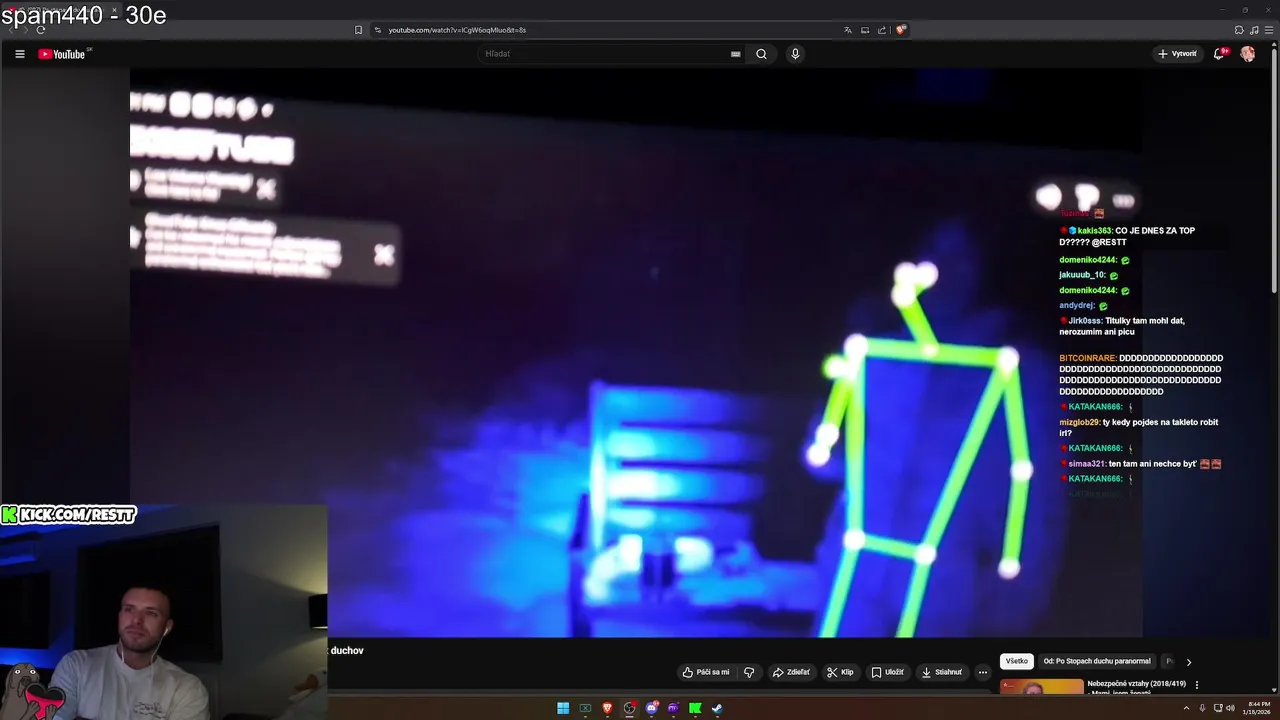Show next filter chips with arrow
The height and width of the screenshot is (720, 1280).
1189,661
